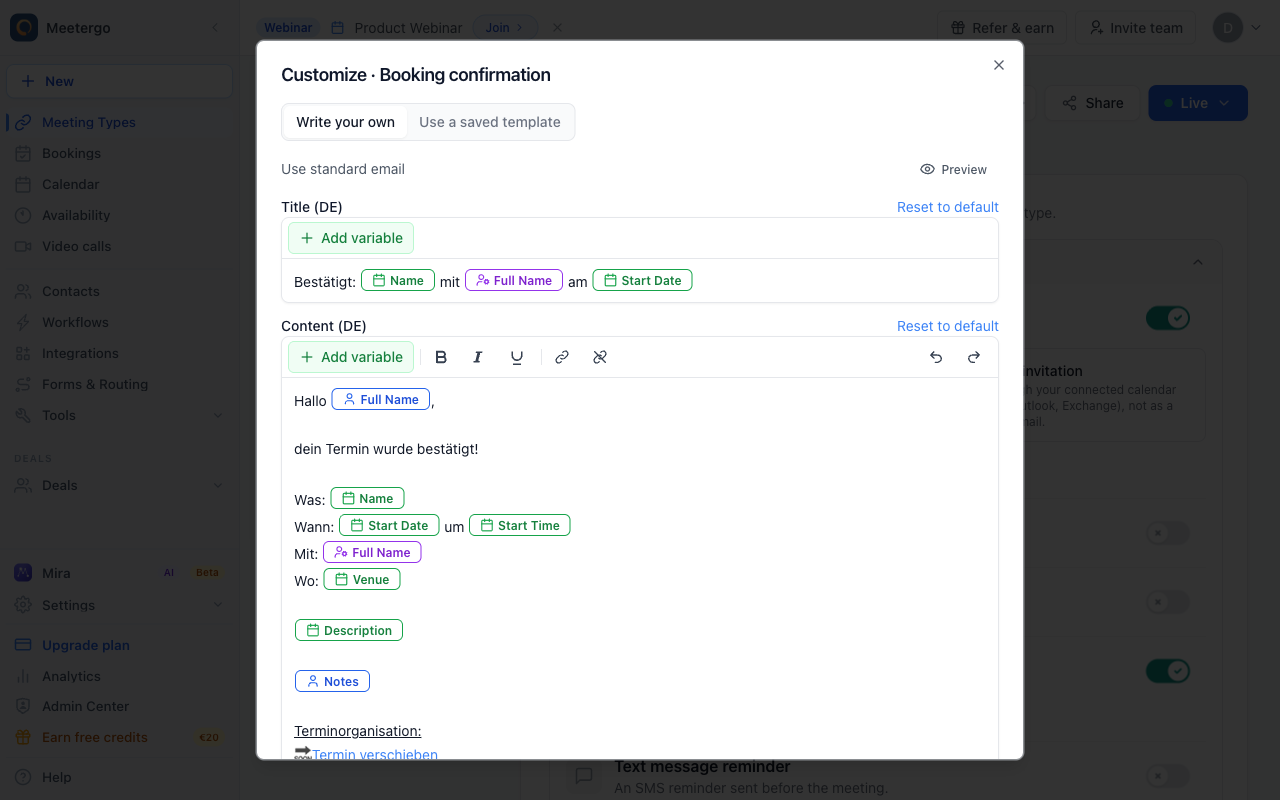Open Calendar in sidebar

click(x=120, y=184)
